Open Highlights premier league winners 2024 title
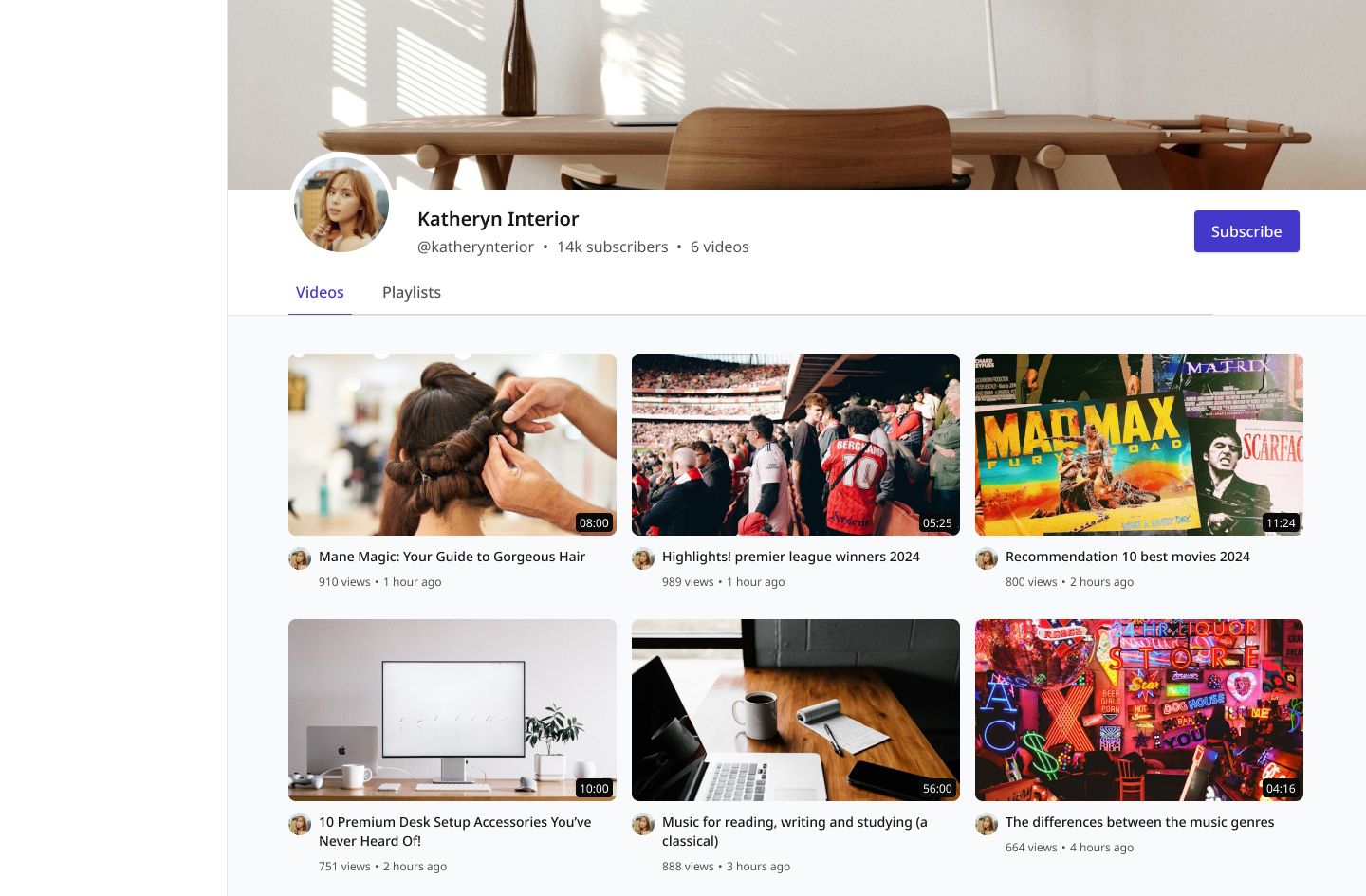Screen dimensions: 1366x896 pos(791,557)
